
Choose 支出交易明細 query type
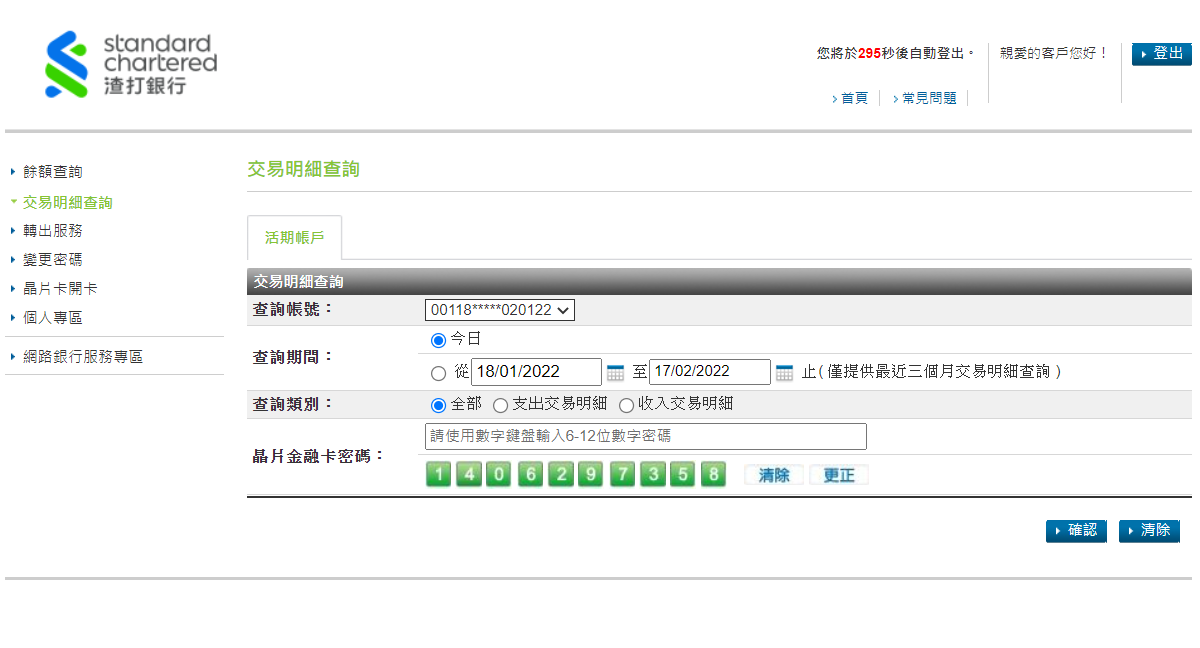[x=500, y=405]
